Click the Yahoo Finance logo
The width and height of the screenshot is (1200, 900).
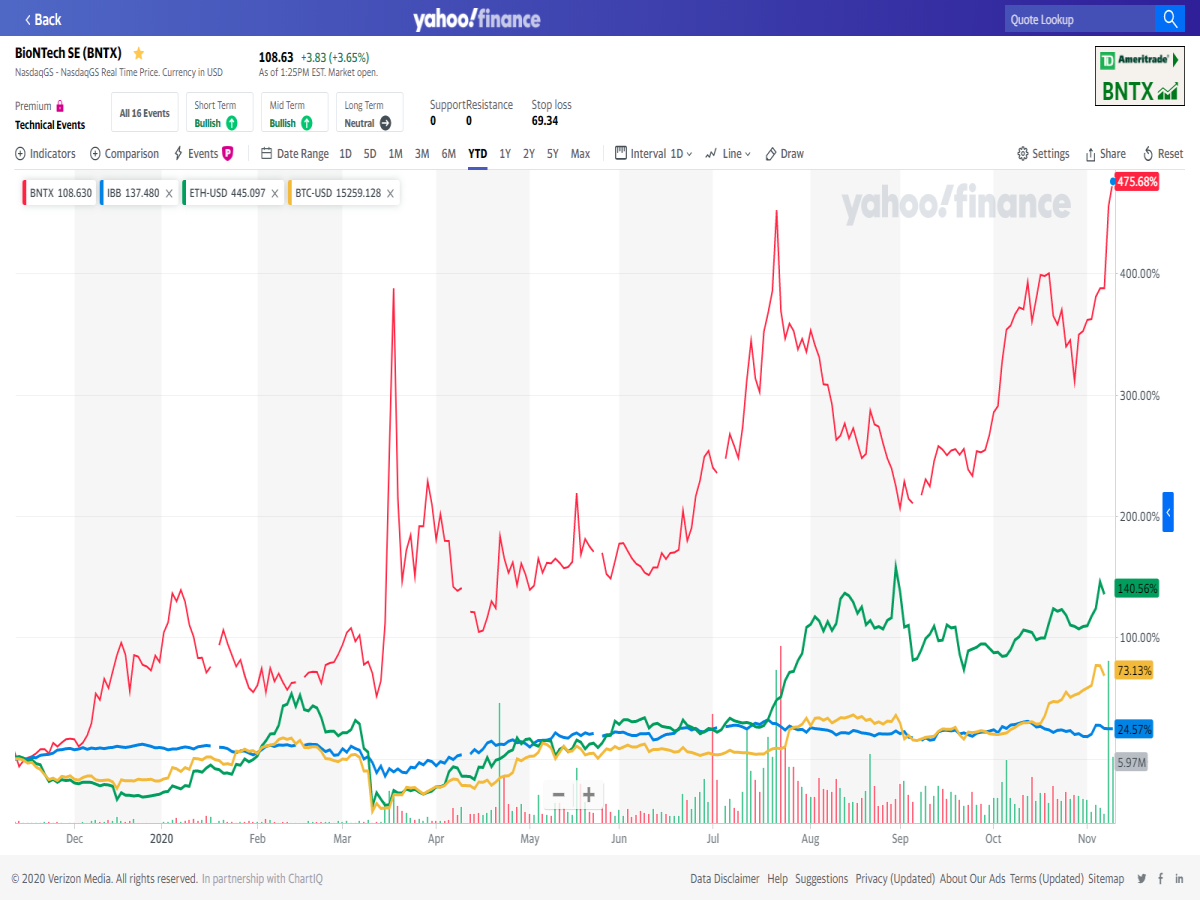(476, 19)
